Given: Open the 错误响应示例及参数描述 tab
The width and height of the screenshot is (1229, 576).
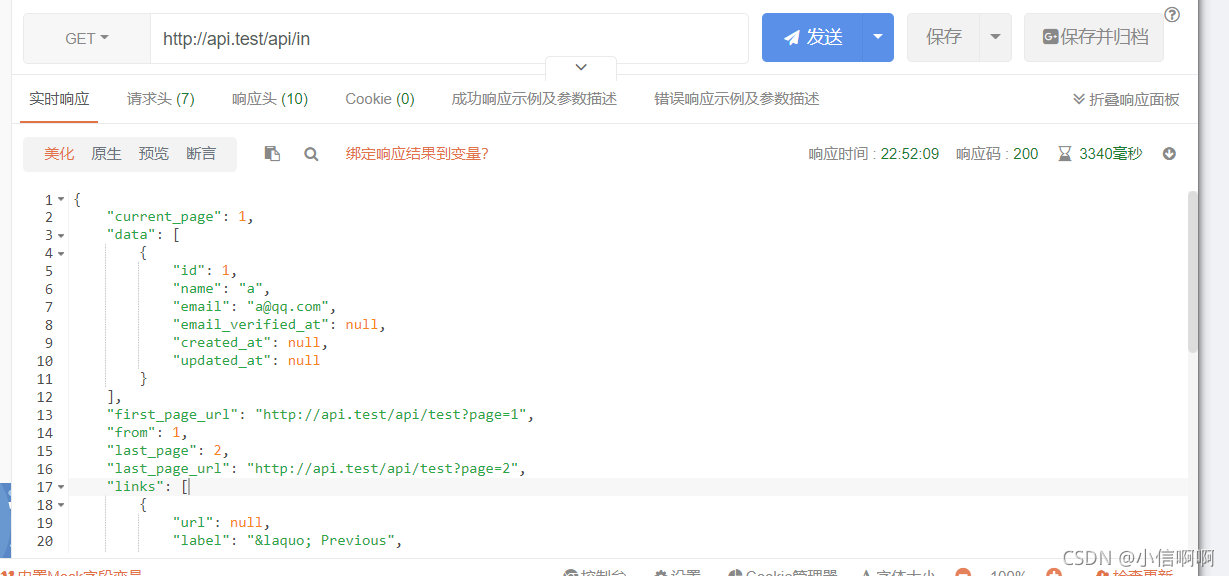Looking at the screenshot, I should click(737, 99).
